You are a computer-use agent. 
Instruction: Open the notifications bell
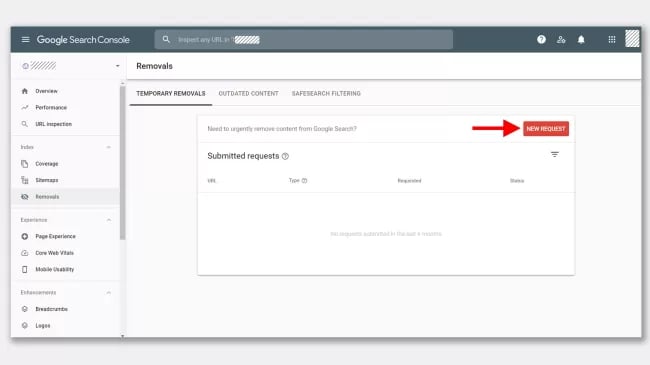point(581,39)
